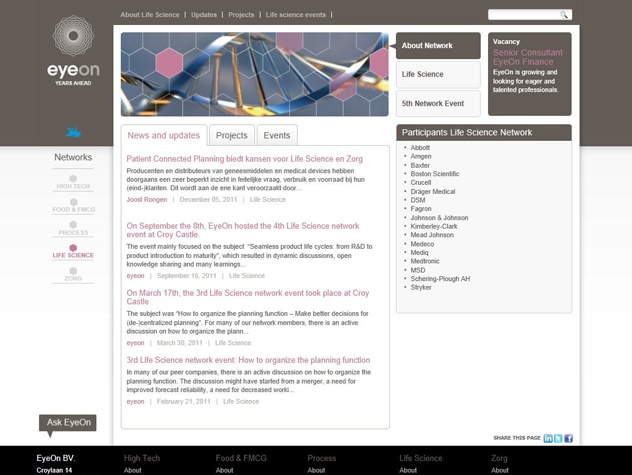Switch to News and updates tab
The height and width of the screenshot is (475, 632).
tap(164, 135)
